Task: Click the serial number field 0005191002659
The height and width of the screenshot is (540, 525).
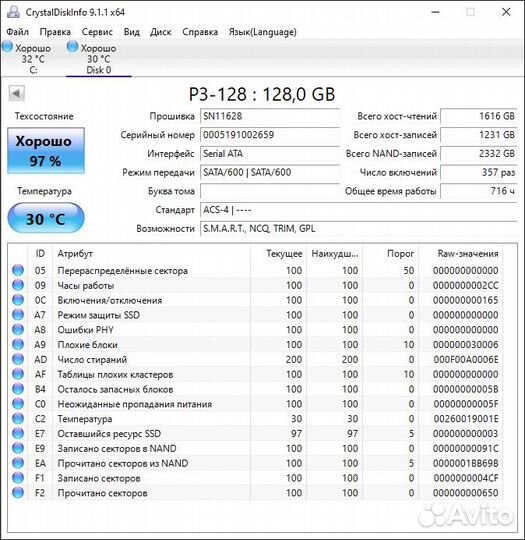Action: [x=270, y=135]
